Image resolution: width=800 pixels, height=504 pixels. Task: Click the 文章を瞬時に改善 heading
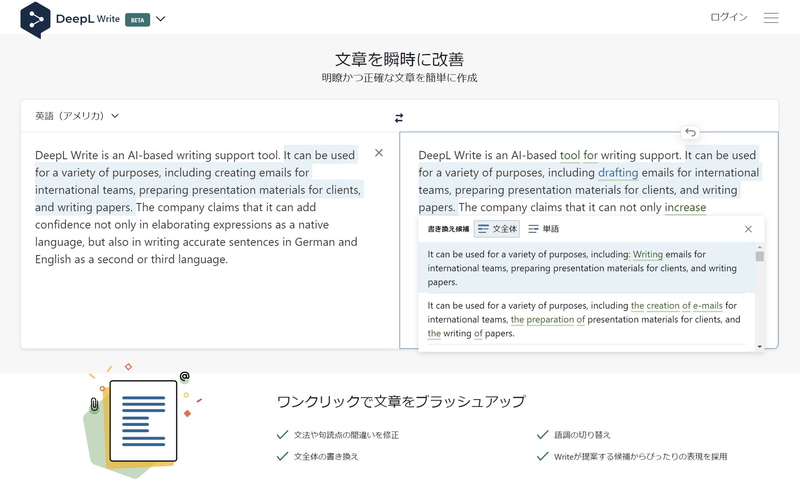click(399, 59)
